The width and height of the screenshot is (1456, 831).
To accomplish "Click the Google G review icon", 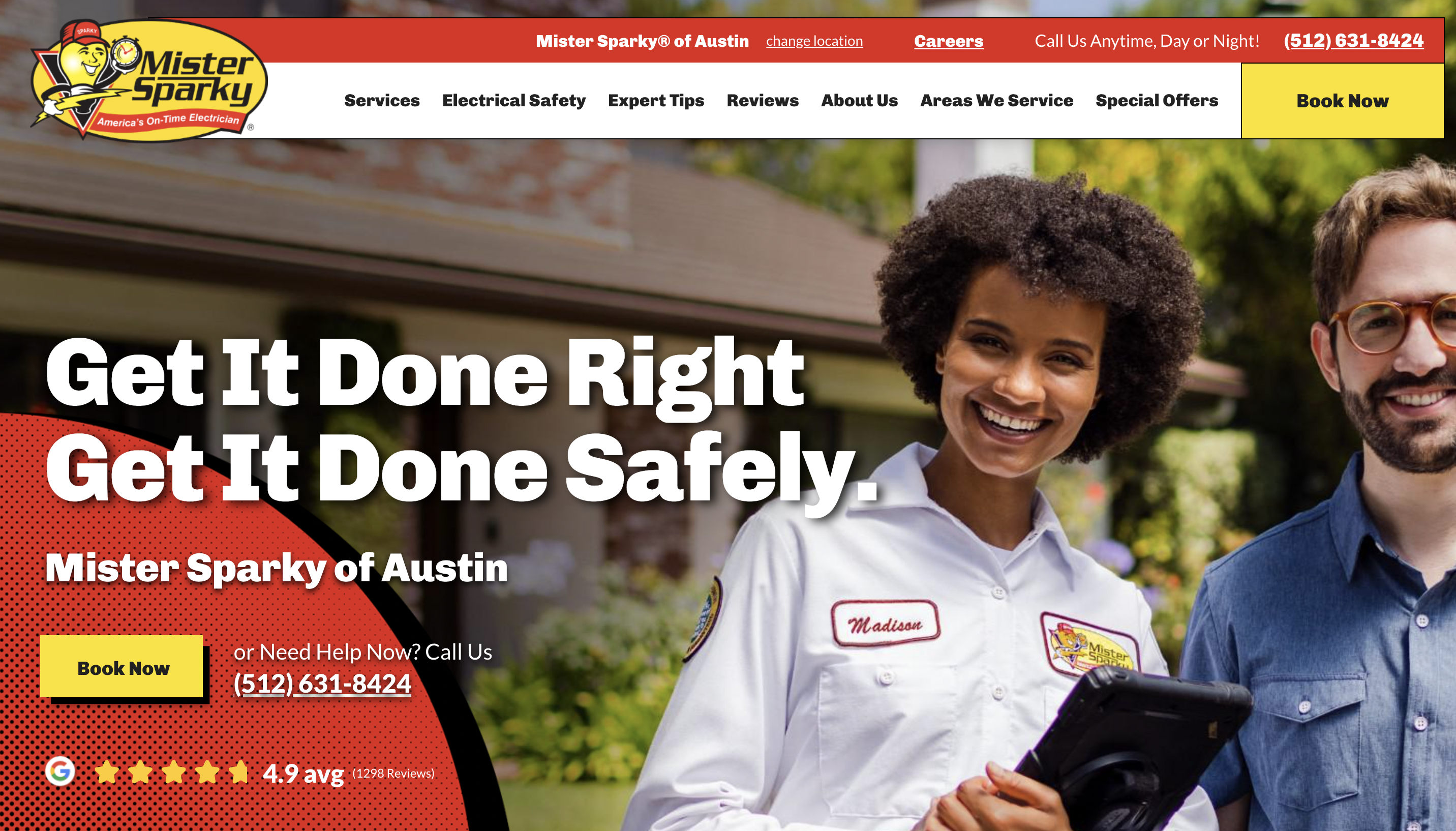I will click(x=60, y=771).
